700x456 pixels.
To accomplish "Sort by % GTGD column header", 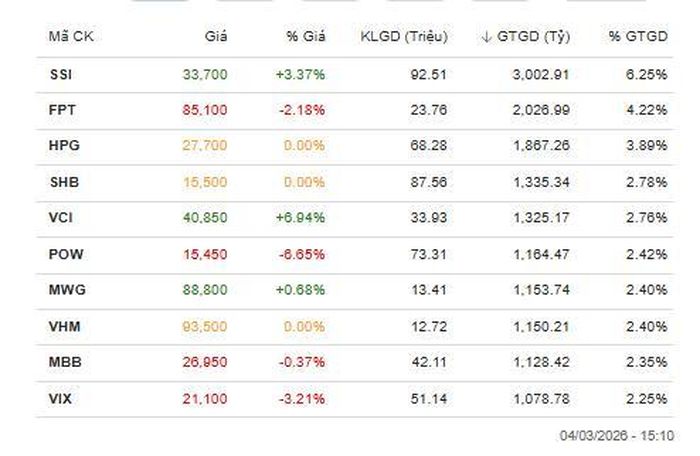I will point(638,37).
